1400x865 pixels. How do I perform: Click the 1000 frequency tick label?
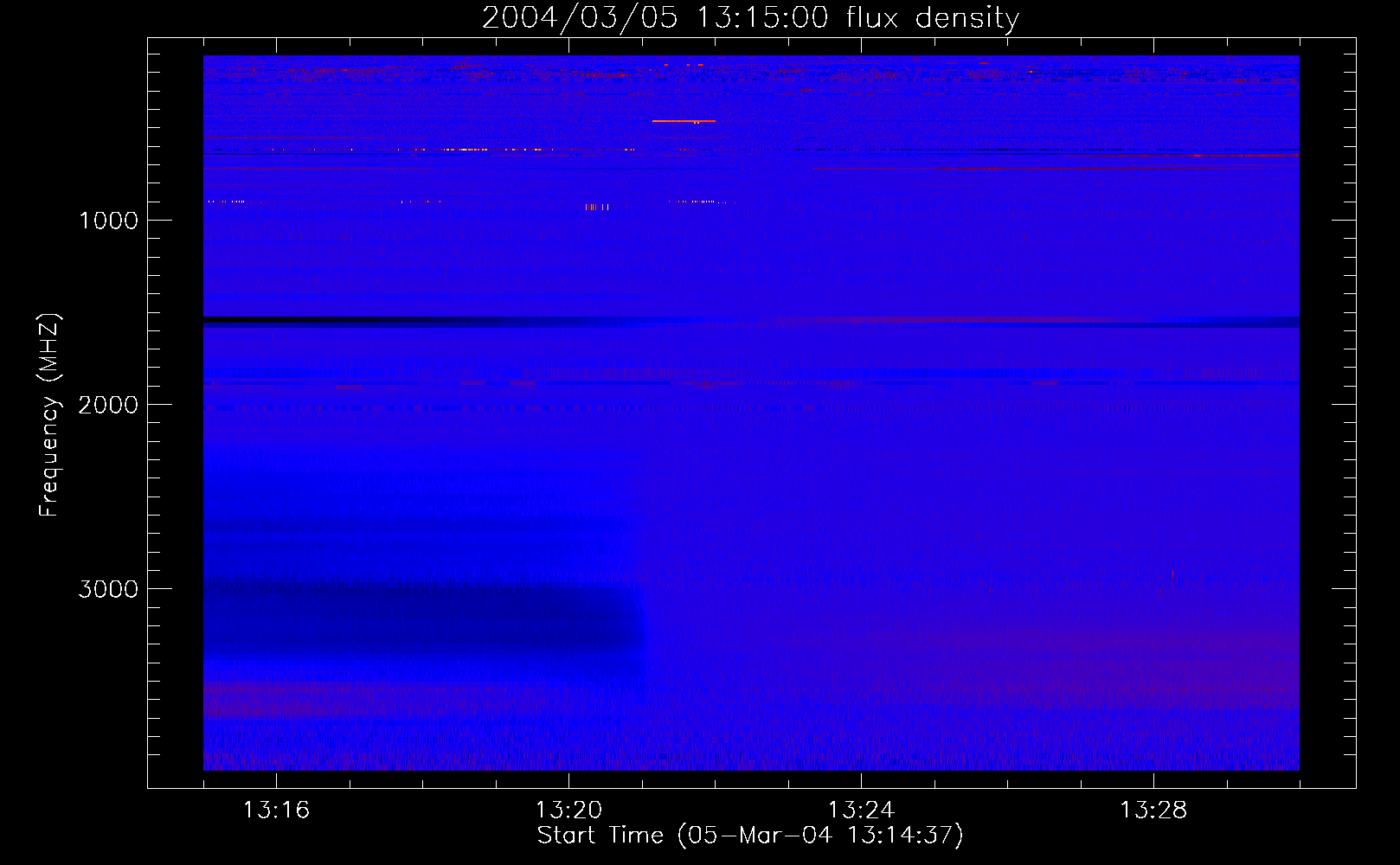click(x=109, y=221)
